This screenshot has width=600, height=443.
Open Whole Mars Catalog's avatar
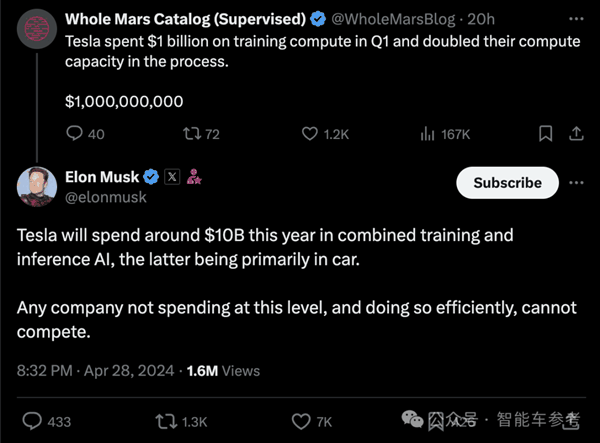(38, 22)
